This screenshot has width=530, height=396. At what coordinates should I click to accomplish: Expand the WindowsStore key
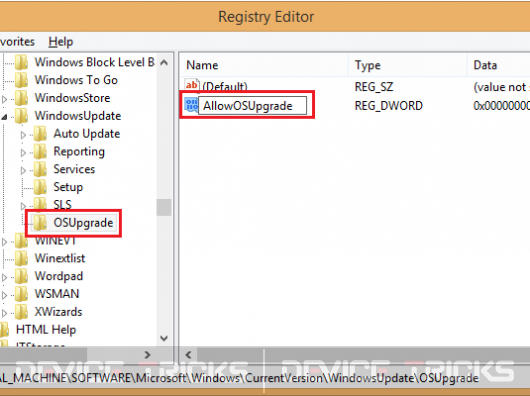pos(4,99)
